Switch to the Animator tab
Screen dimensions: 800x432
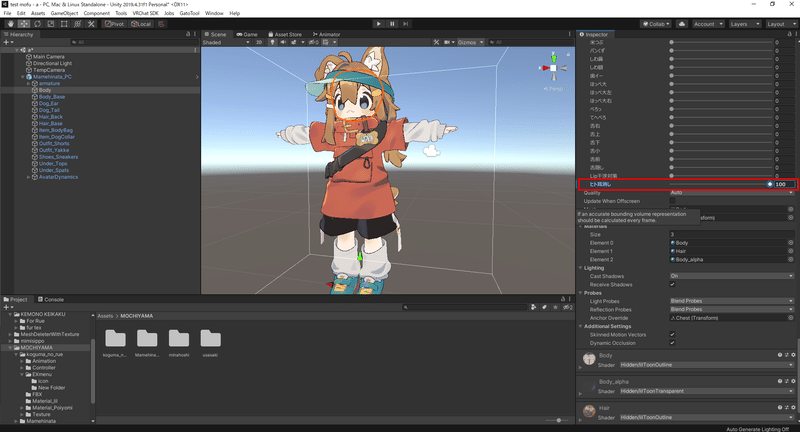pos(327,34)
